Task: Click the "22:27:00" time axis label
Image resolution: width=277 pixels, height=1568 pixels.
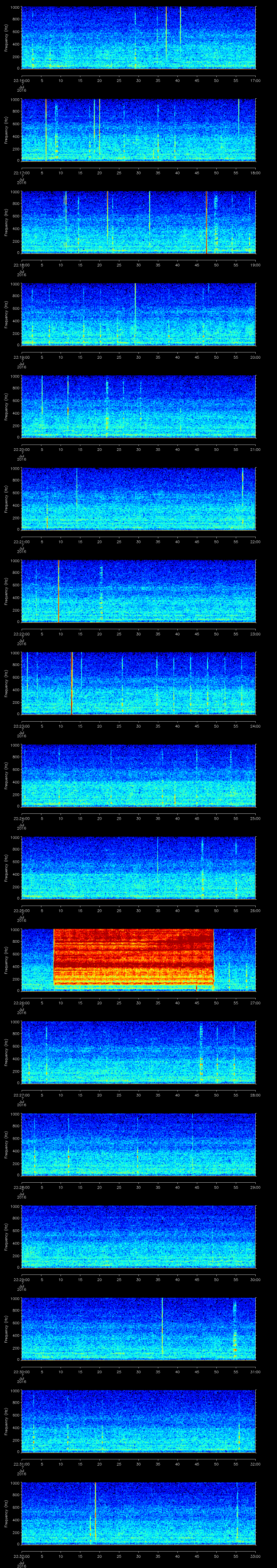Action: (22, 1095)
